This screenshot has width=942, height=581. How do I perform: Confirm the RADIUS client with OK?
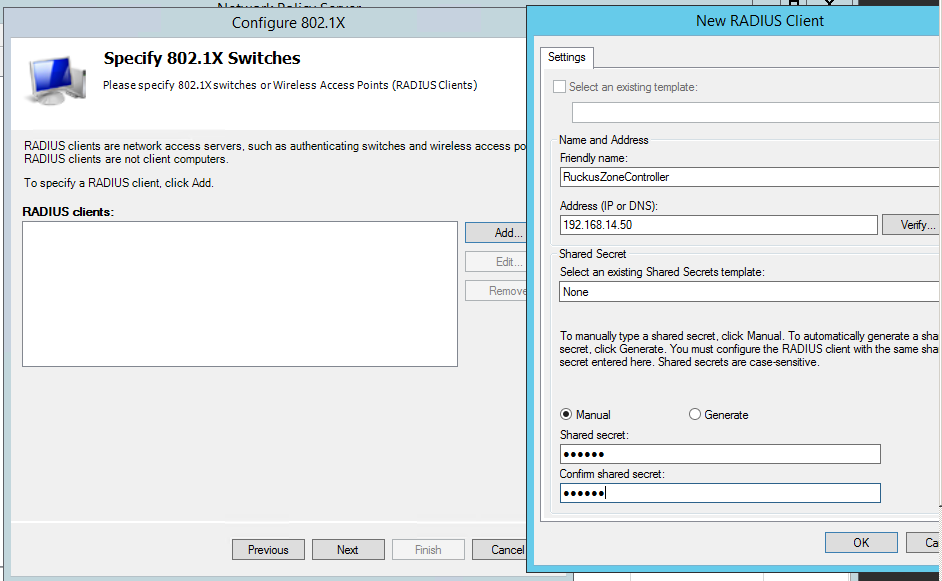coord(861,542)
